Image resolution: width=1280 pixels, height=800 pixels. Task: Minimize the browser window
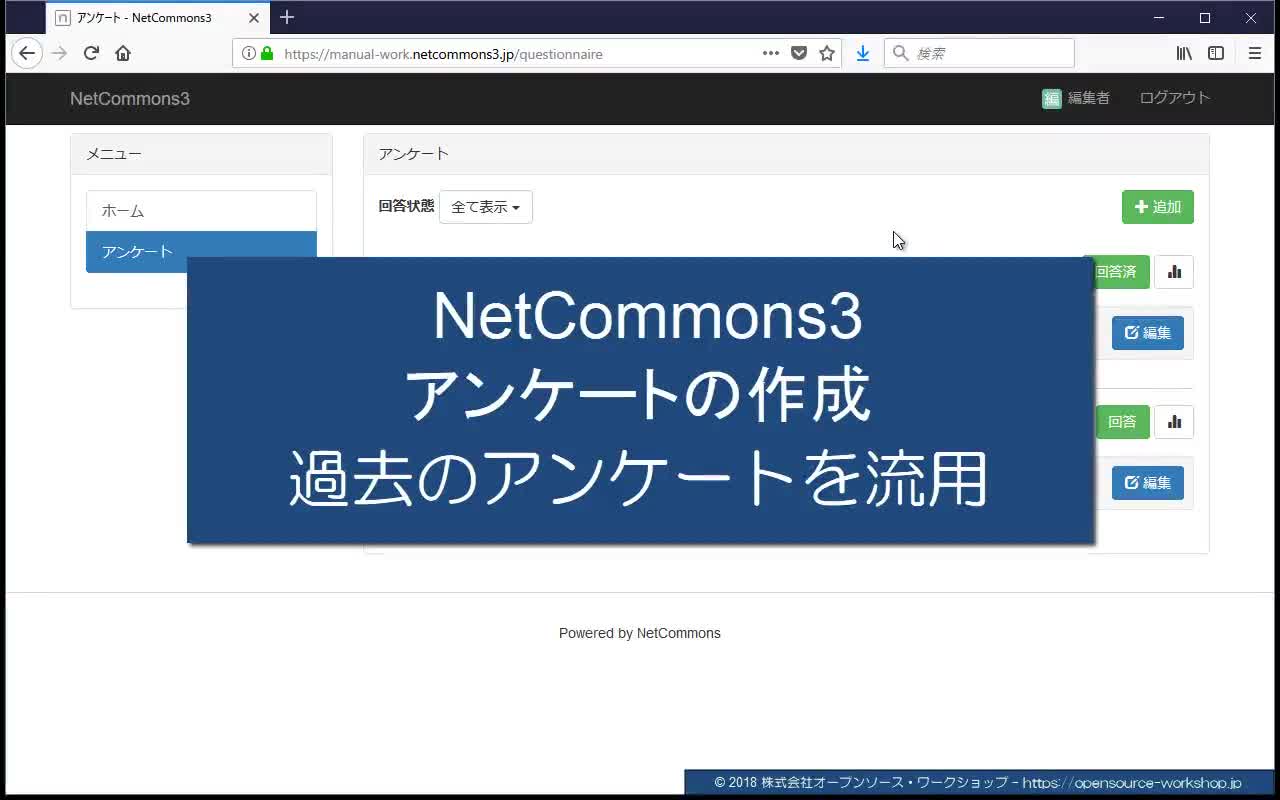pos(1159,18)
